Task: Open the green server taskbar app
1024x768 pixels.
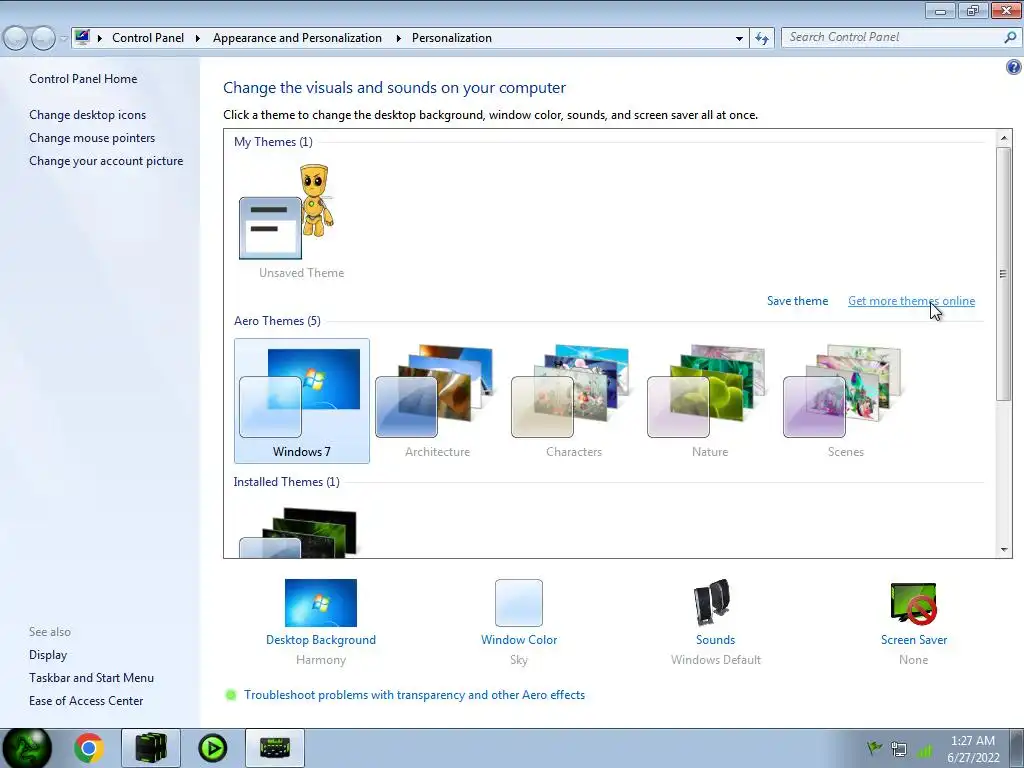Action: pos(151,748)
